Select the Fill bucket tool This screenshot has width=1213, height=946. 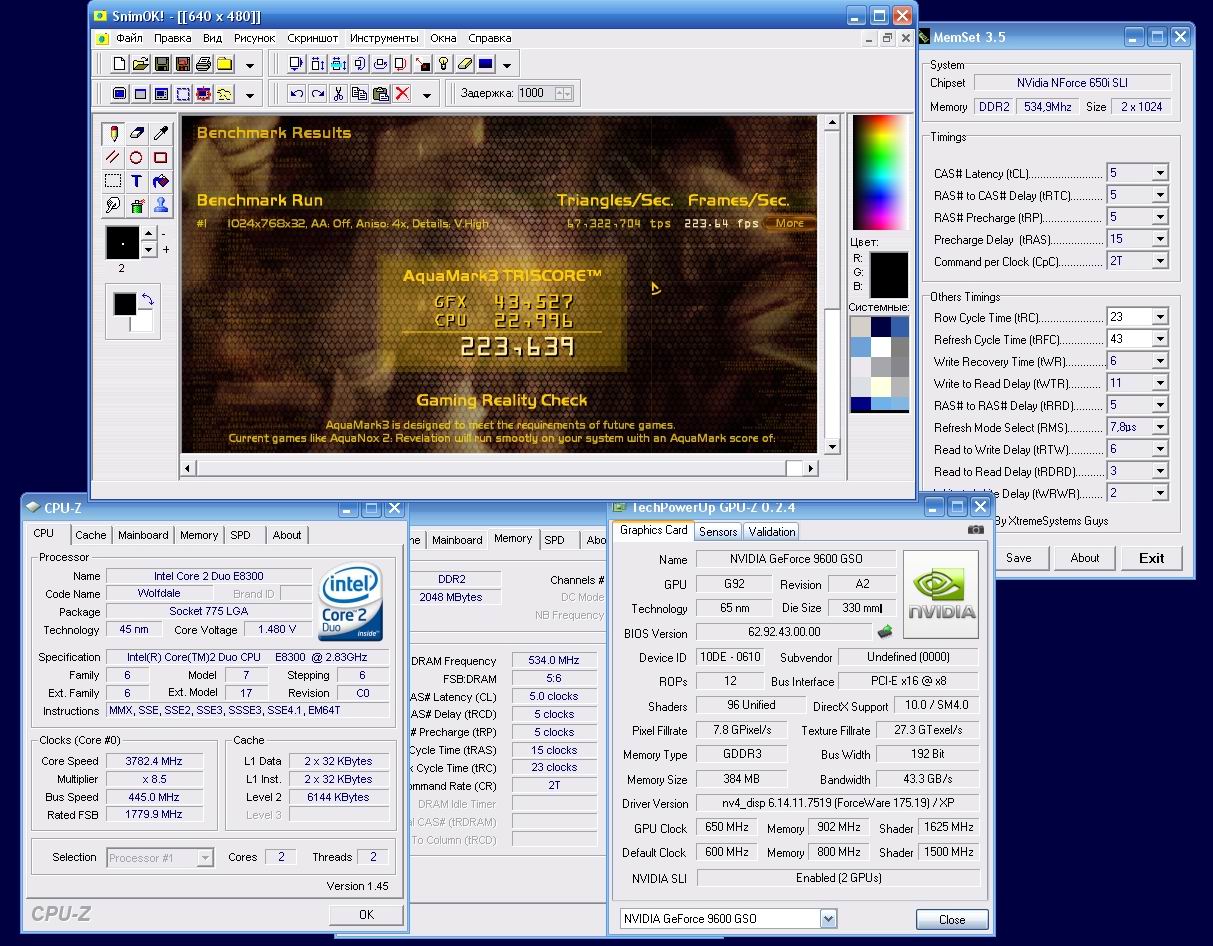point(160,181)
